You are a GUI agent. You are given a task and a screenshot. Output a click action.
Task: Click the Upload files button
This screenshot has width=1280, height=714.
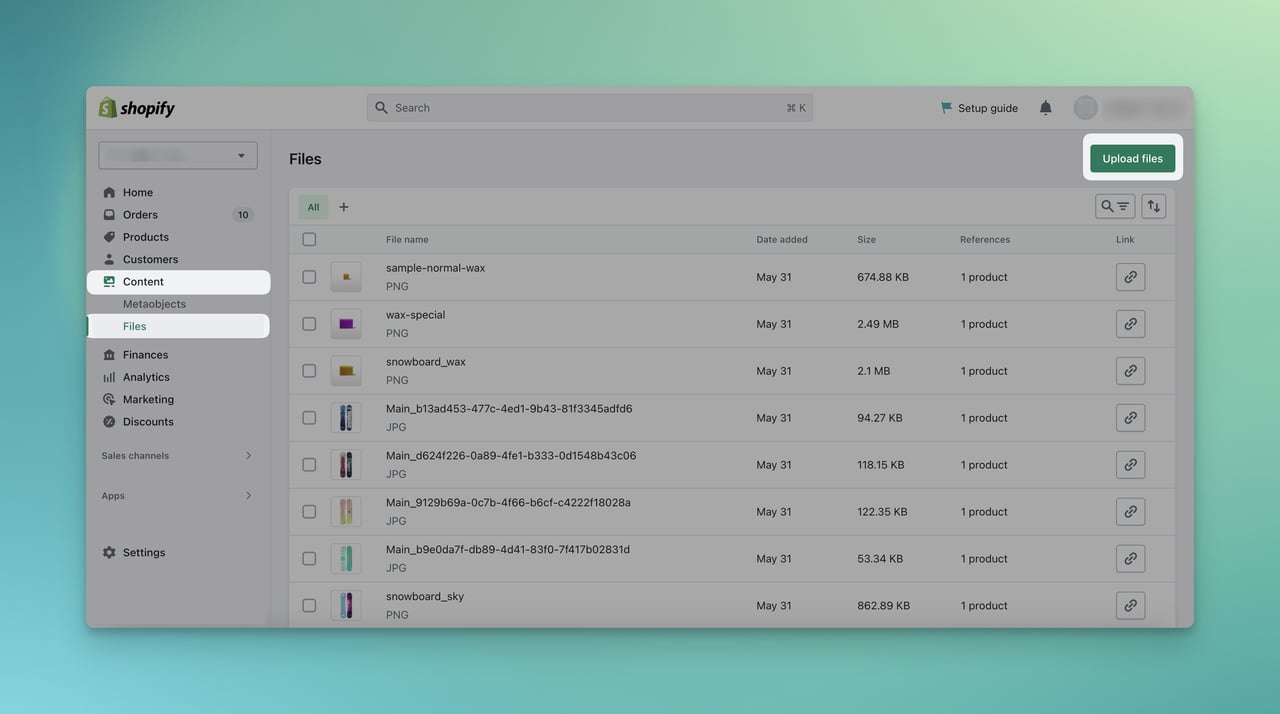[x=1133, y=158]
